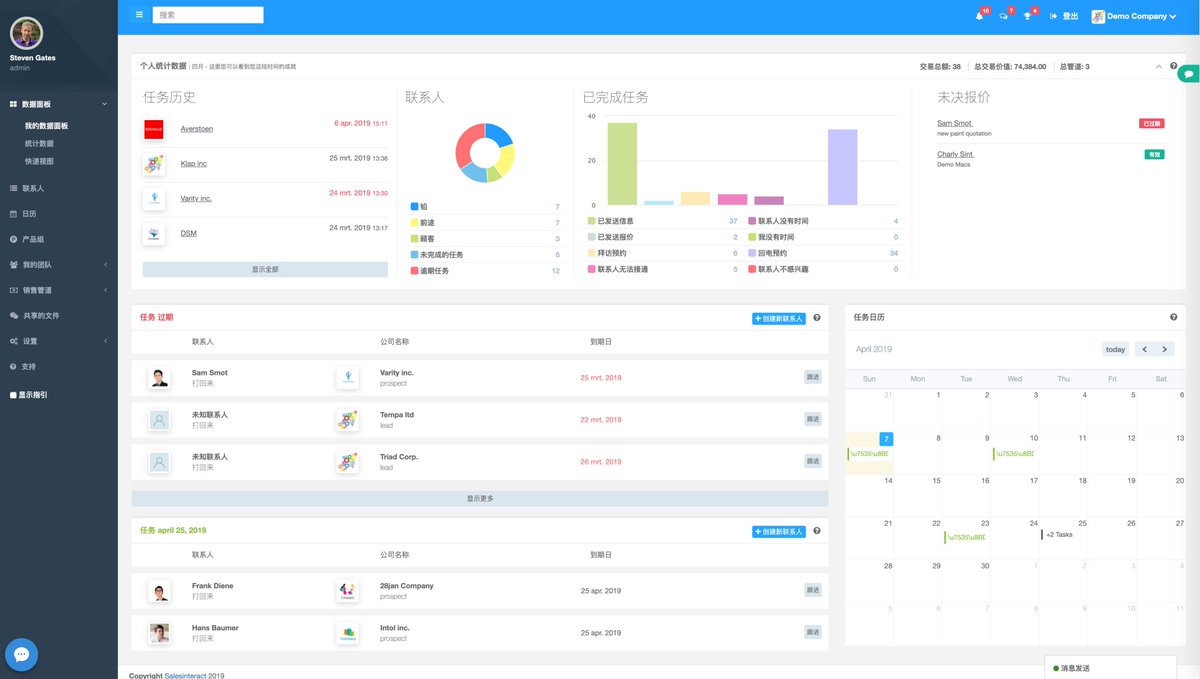Open 统计数据 in the sidebar
The height and width of the screenshot is (679, 1200).
40,144
